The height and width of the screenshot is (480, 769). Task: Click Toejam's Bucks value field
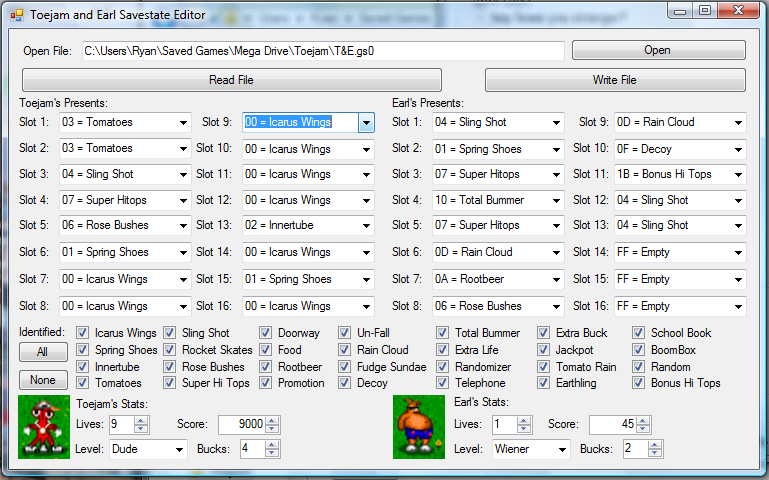(253, 450)
